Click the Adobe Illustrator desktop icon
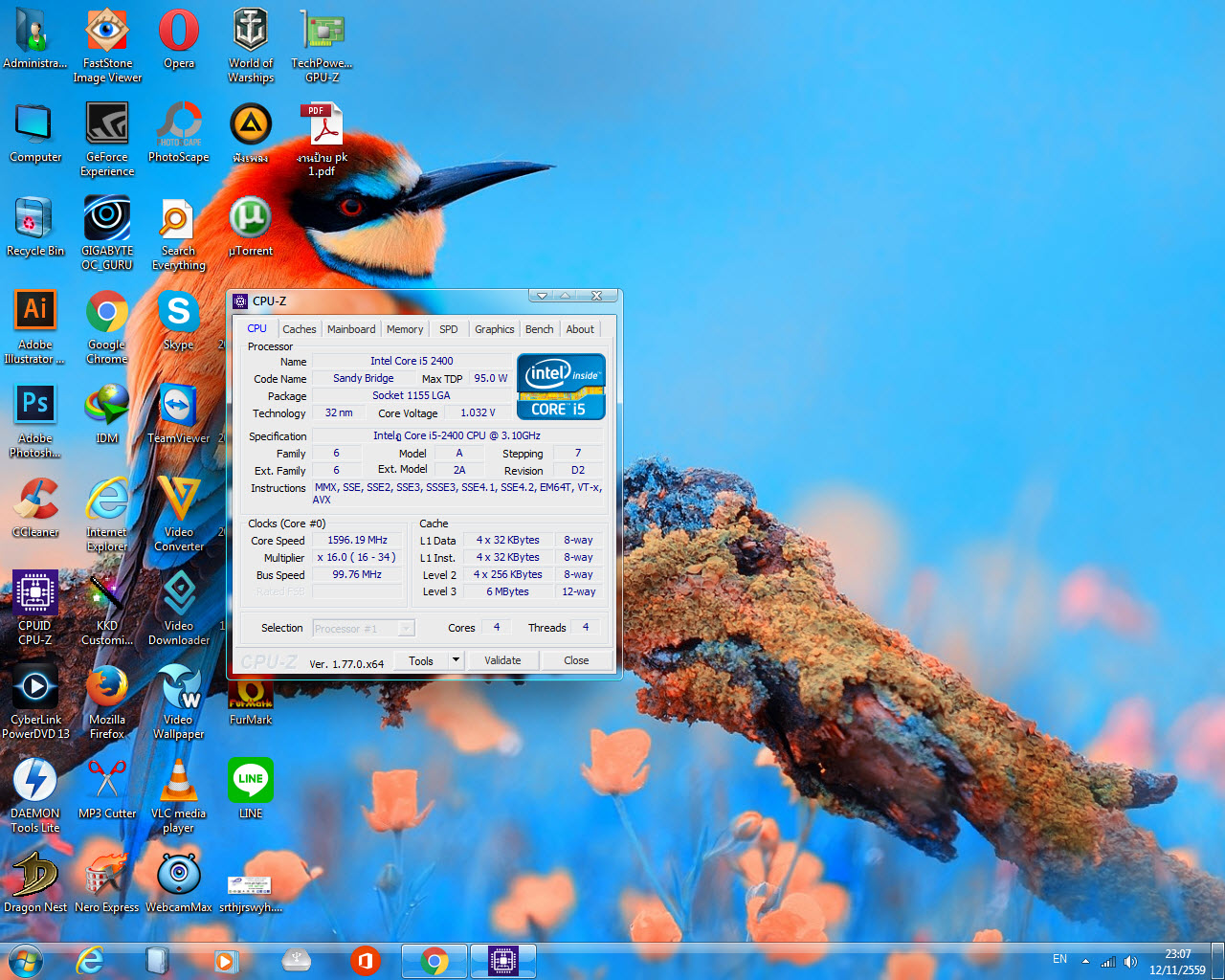The width and height of the screenshot is (1225, 980). tap(35, 326)
